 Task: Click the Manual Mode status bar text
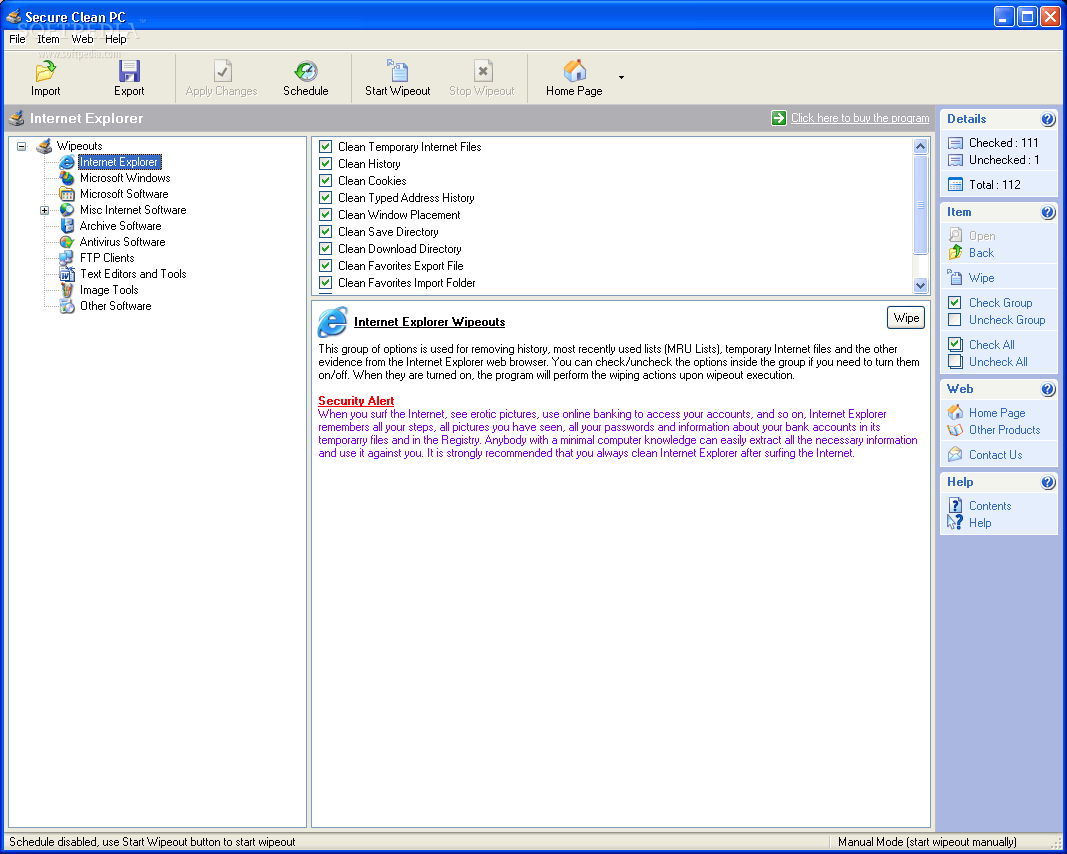(x=927, y=842)
